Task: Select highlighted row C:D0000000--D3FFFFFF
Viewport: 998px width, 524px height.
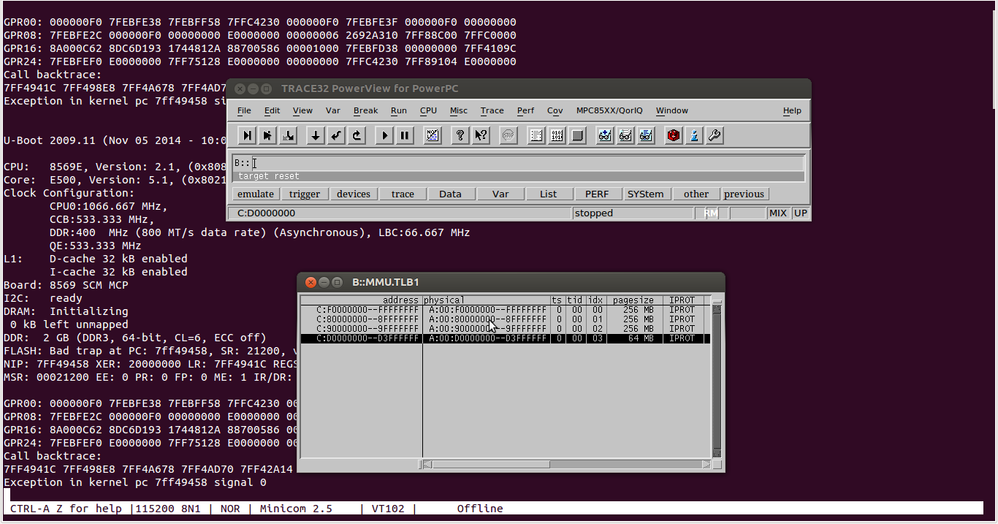Action: 505,338
